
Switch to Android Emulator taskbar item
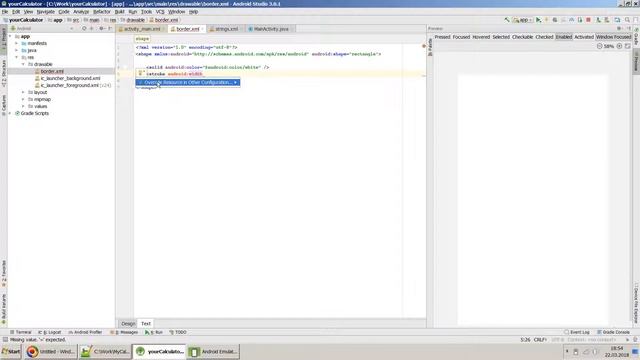tap(213, 351)
